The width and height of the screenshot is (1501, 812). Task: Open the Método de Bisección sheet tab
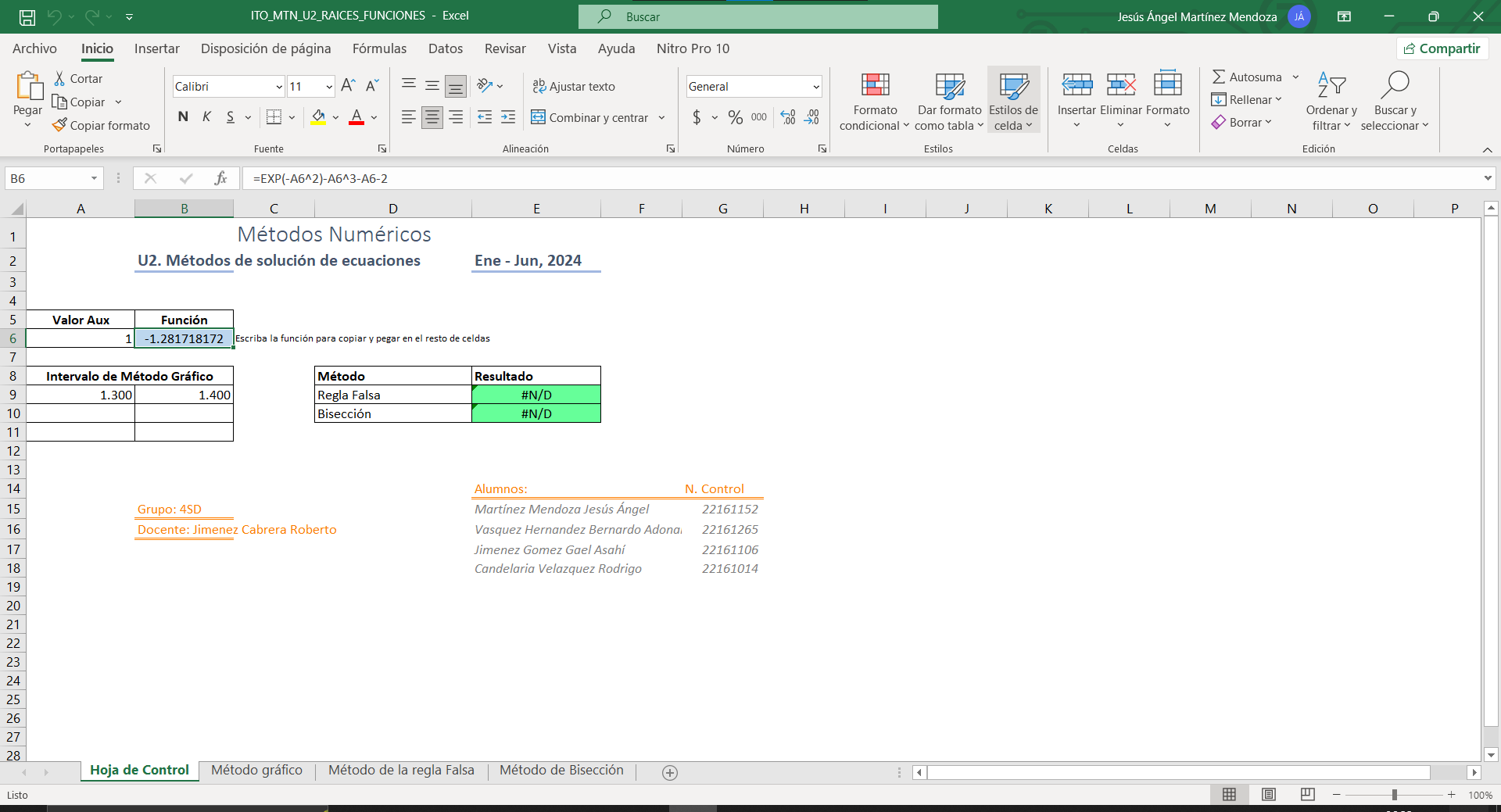[x=561, y=771]
